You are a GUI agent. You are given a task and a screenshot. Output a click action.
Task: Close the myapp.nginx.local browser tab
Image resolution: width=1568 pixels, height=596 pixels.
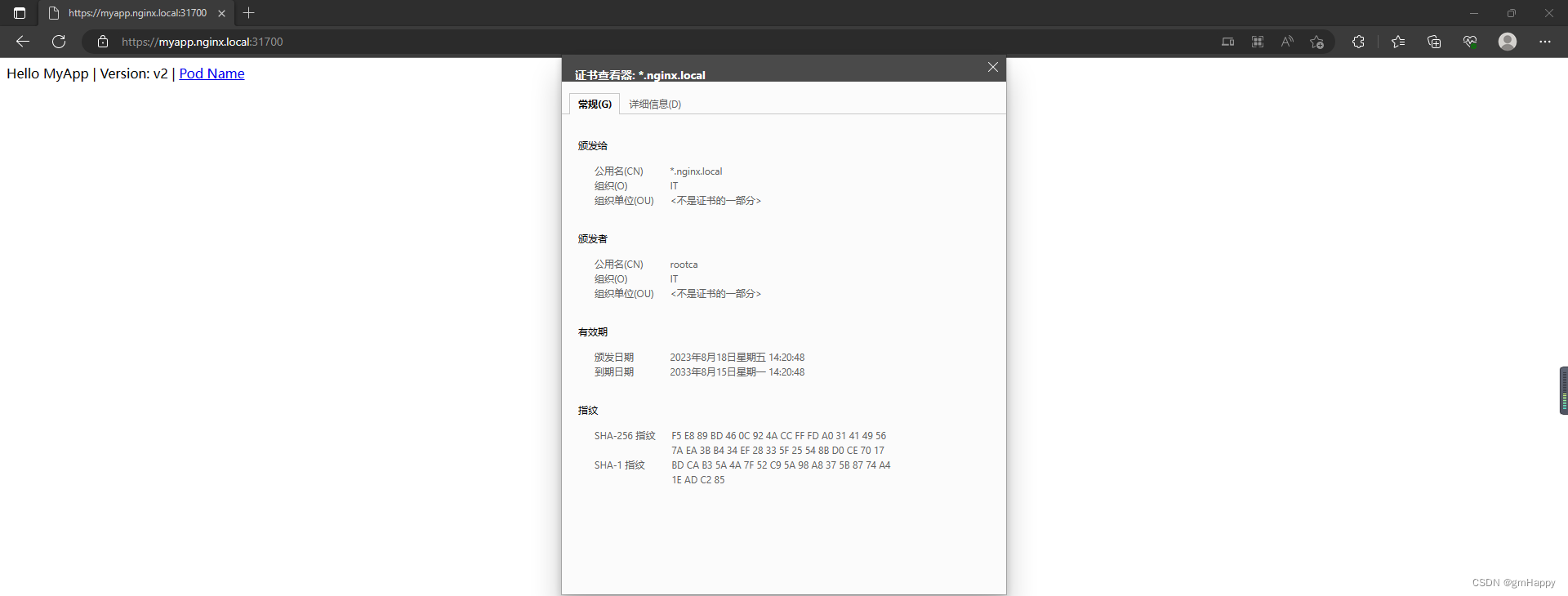click(x=221, y=13)
